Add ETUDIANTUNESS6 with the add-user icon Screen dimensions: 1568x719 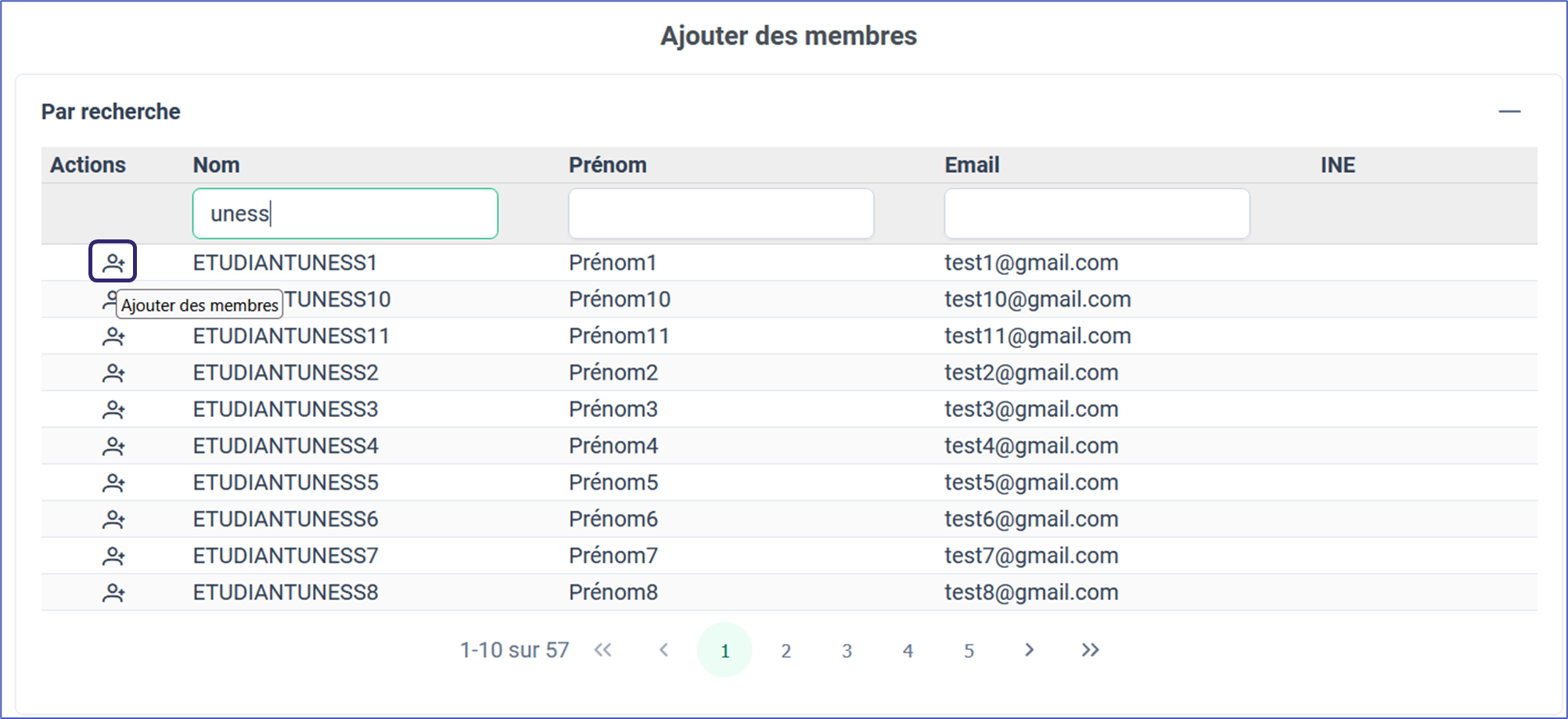(x=113, y=519)
